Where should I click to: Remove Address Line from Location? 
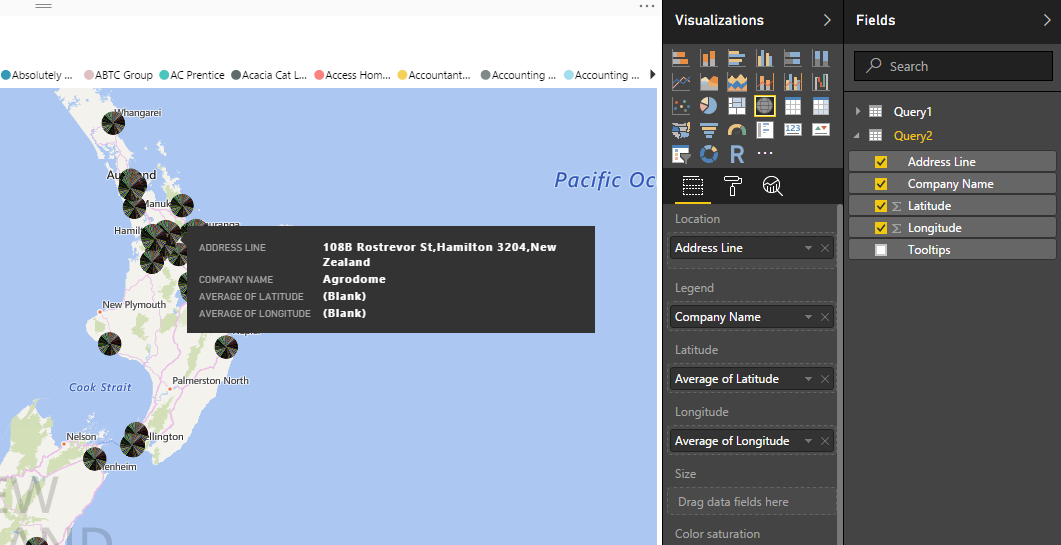825,248
